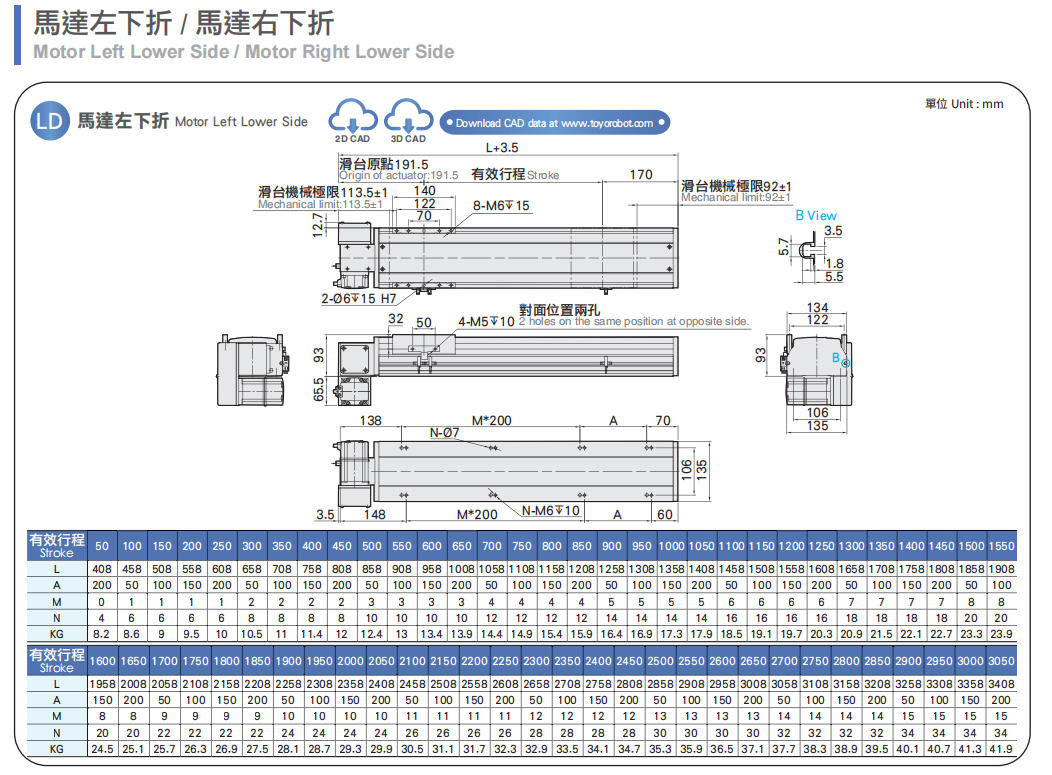Select the Stroke 3050 column header
The height and width of the screenshot is (775, 1052).
[1001, 661]
